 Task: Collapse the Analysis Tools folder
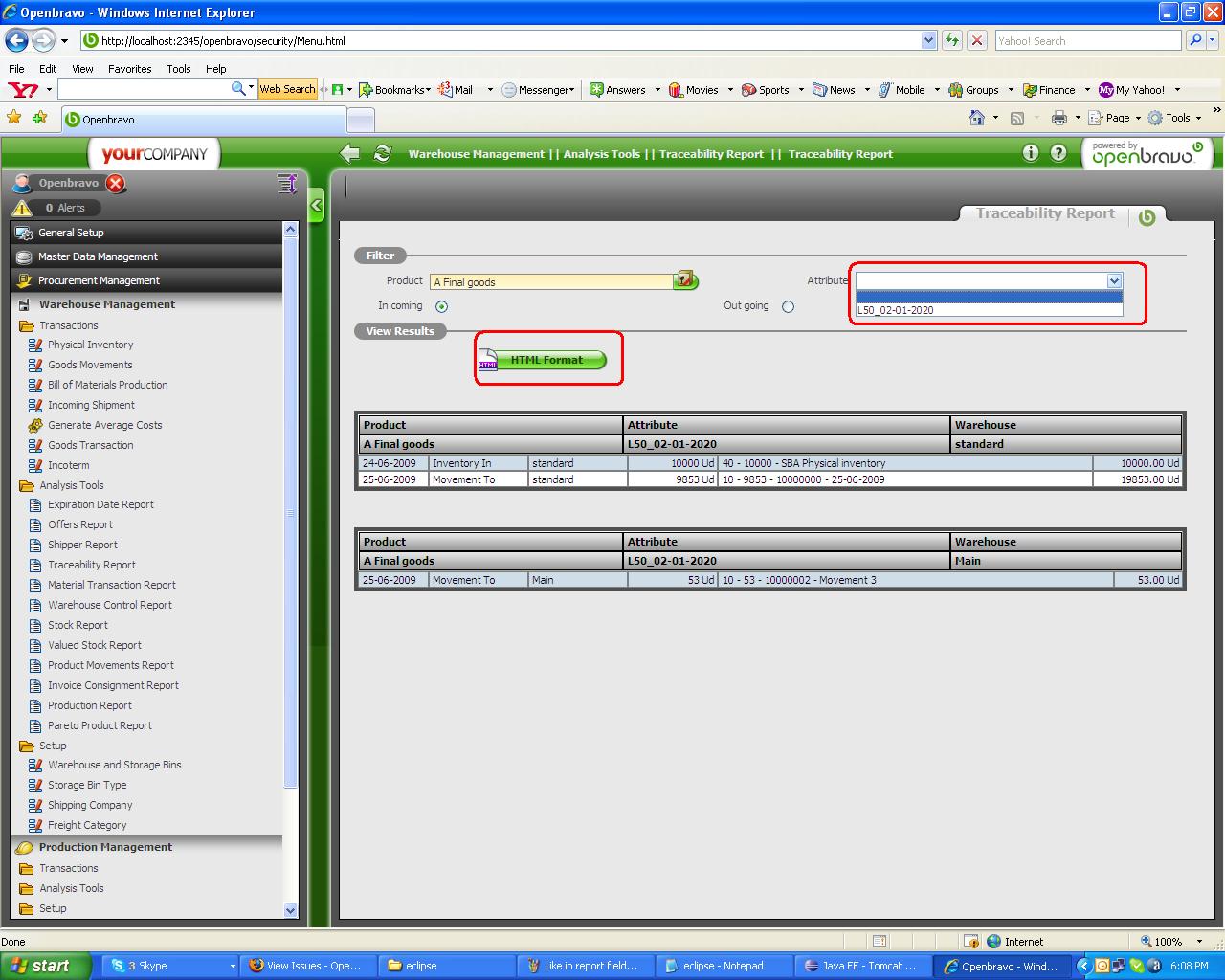click(x=71, y=485)
